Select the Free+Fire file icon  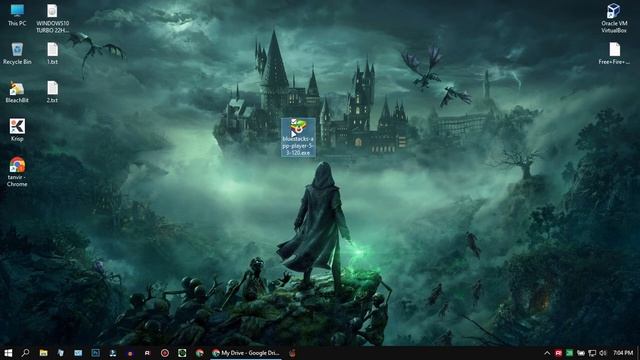(614, 53)
